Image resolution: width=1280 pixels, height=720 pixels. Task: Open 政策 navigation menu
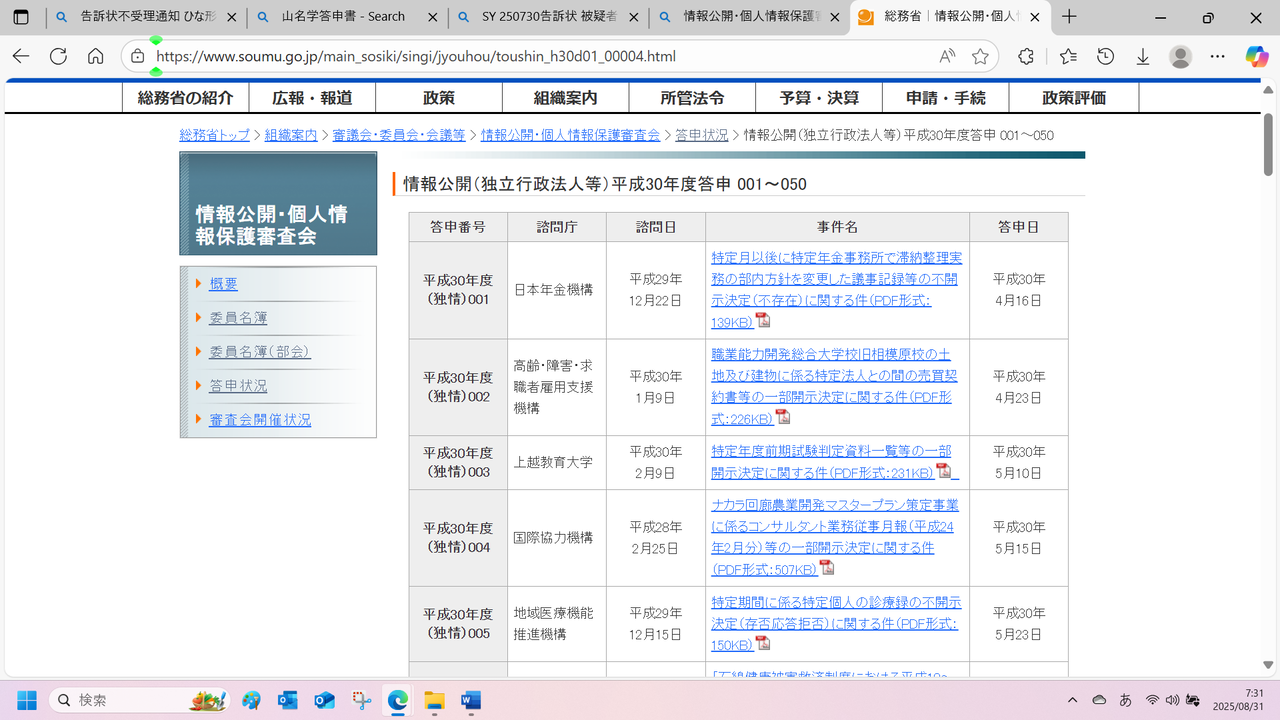point(439,97)
